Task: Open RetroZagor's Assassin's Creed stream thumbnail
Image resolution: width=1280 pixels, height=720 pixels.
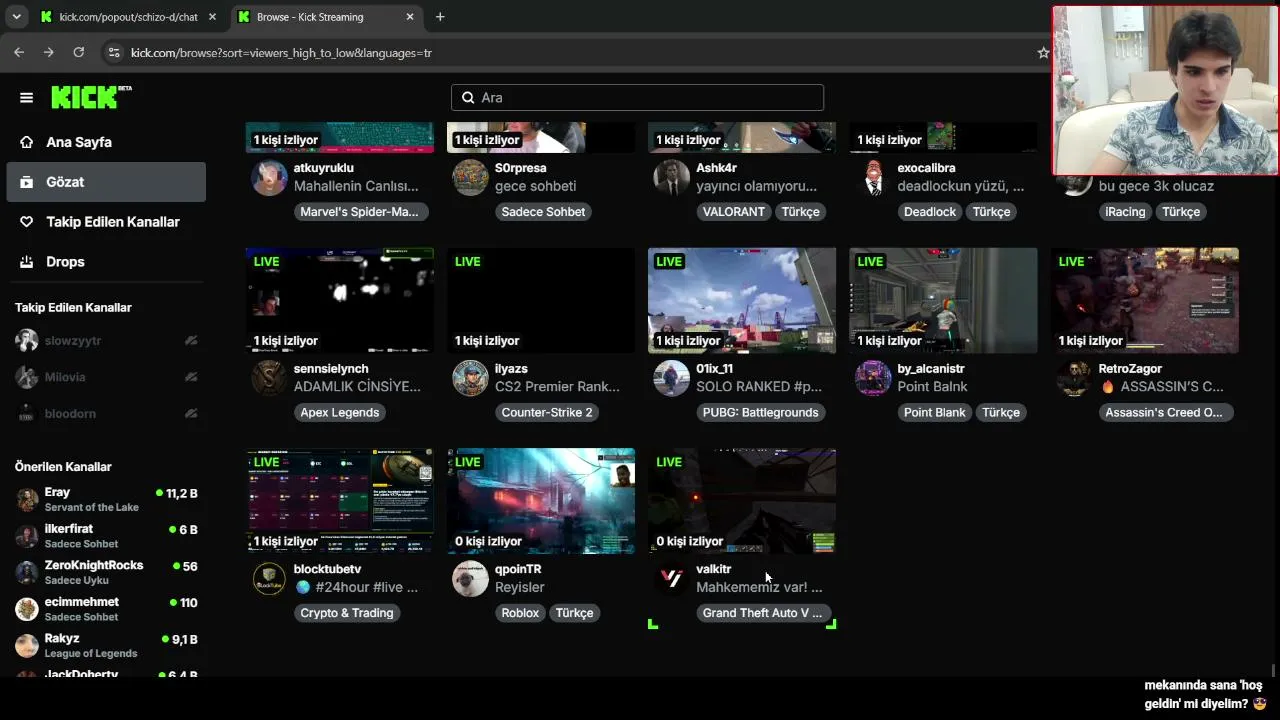Action: [1145, 300]
